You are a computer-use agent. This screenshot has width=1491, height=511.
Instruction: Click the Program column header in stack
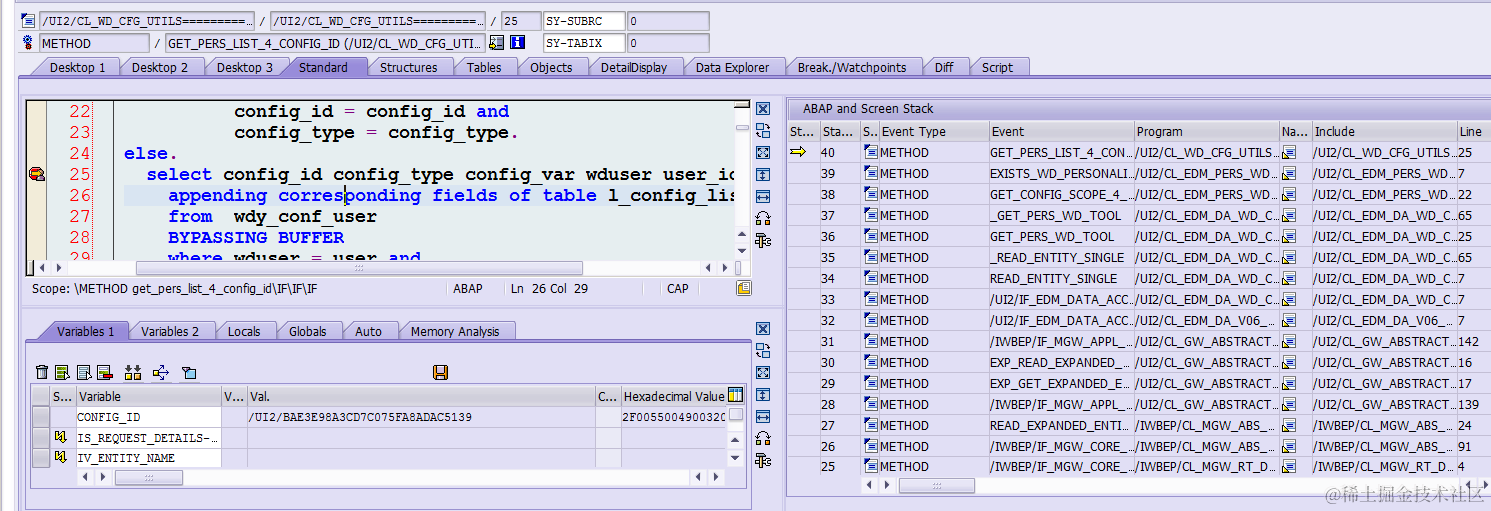pos(1206,131)
